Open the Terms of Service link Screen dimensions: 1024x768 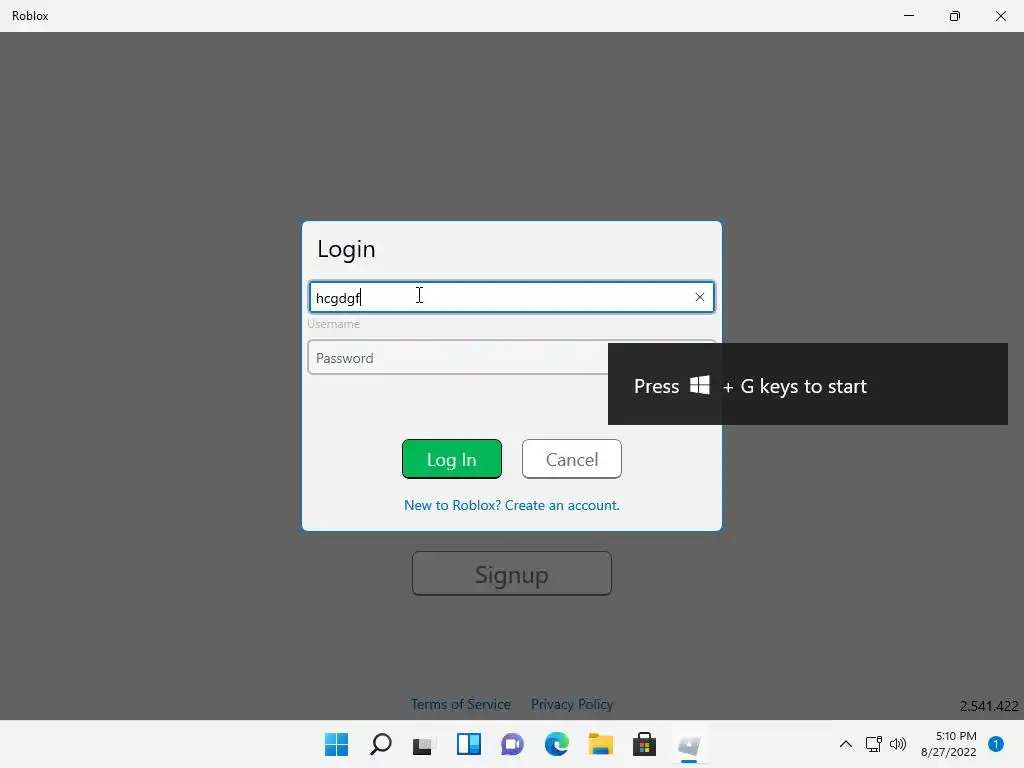(x=460, y=704)
